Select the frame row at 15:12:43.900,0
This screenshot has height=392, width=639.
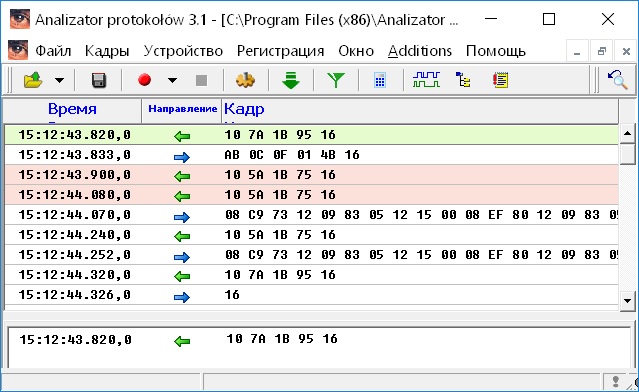pos(311,175)
